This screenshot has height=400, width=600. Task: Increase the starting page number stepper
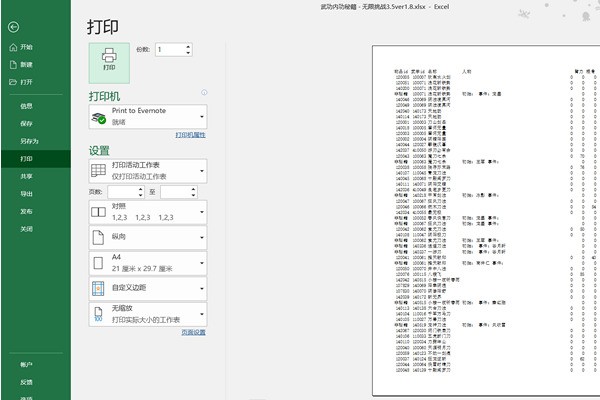140,189
